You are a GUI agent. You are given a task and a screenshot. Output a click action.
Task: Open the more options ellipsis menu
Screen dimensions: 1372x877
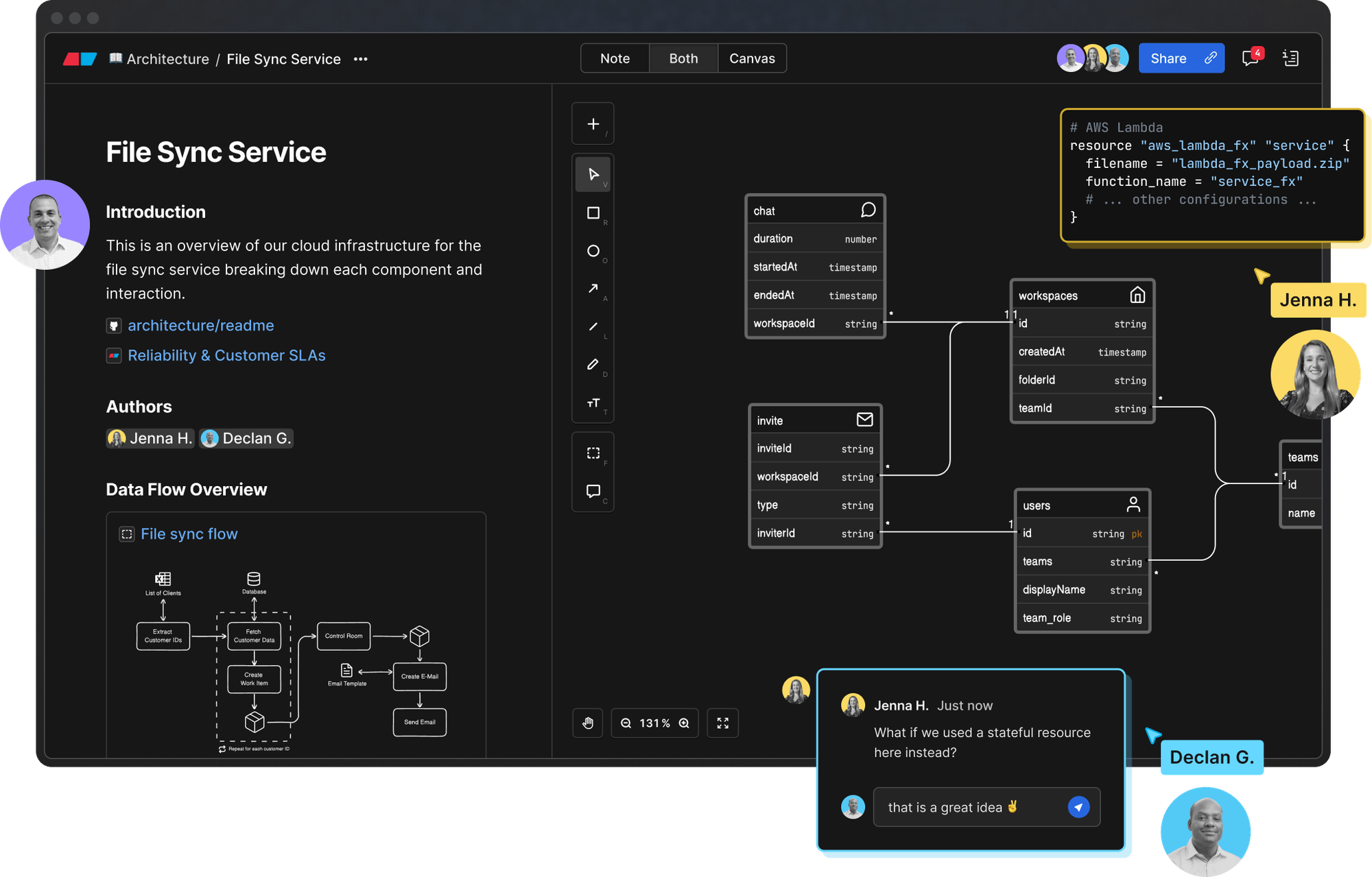click(360, 59)
